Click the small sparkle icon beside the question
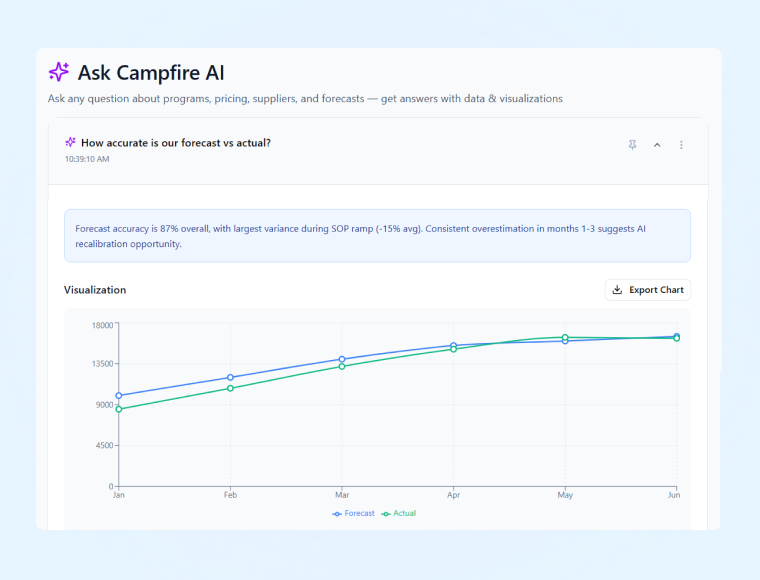 [70, 142]
